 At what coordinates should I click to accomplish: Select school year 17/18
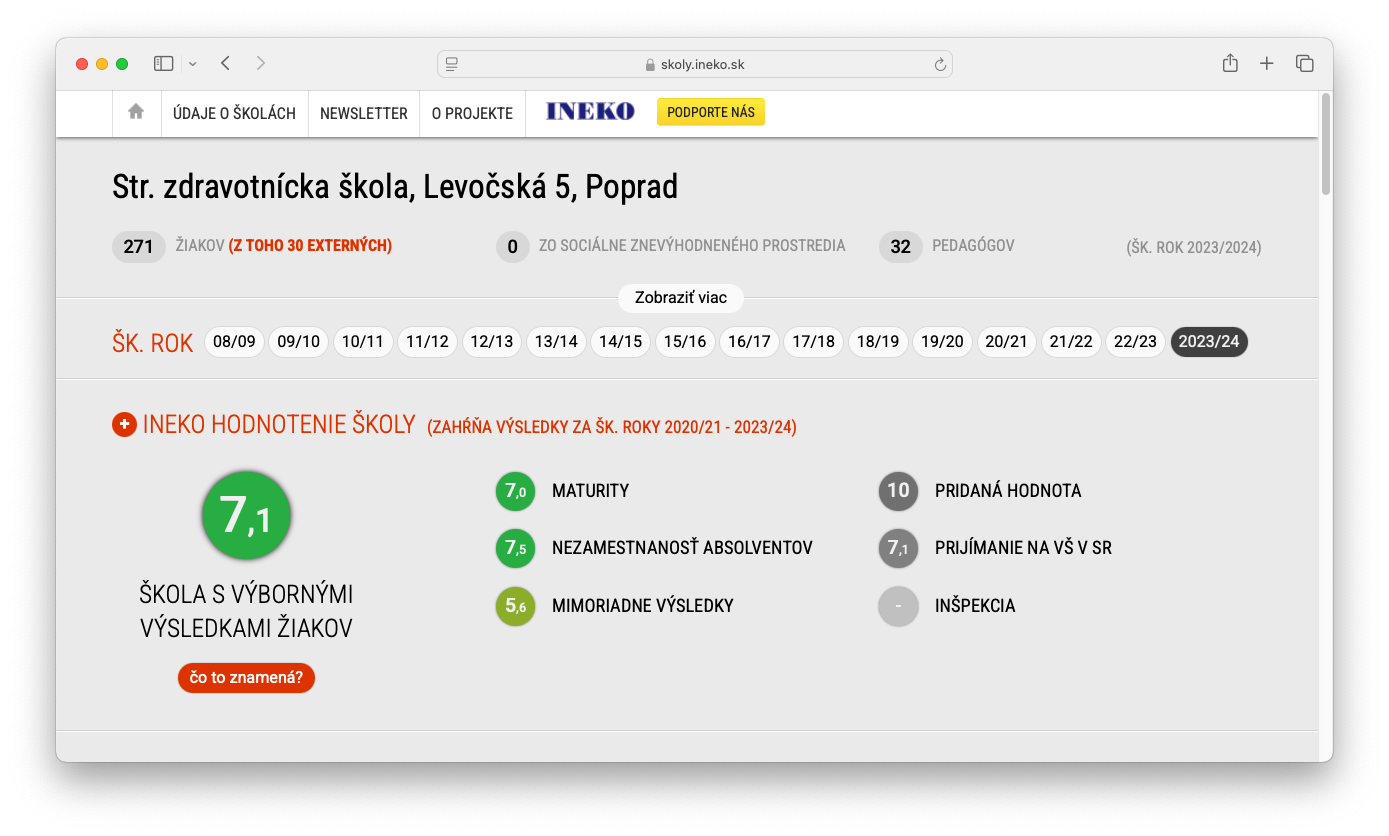(x=813, y=342)
